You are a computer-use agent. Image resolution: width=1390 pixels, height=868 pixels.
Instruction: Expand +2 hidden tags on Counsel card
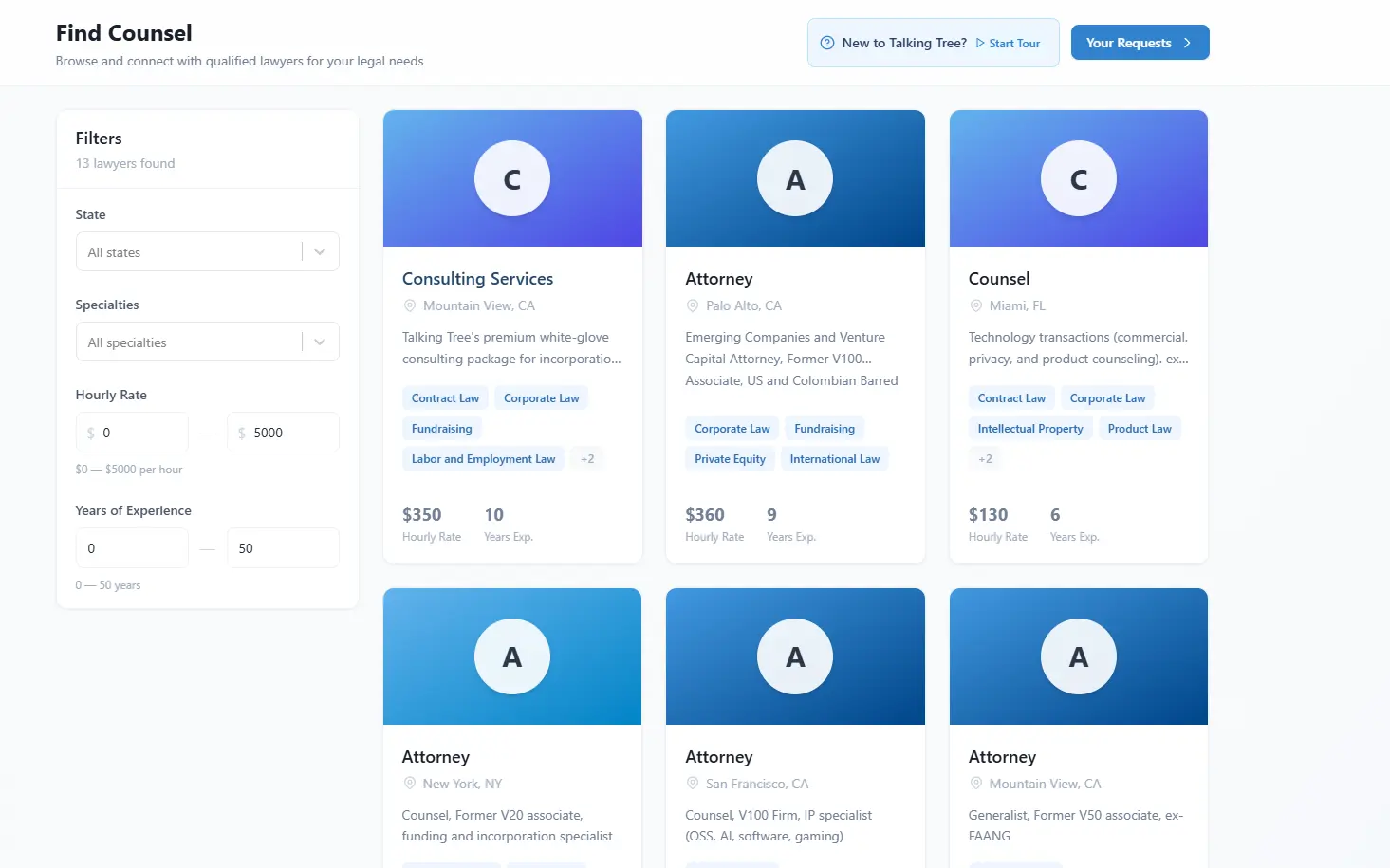(x=985, y=459)
